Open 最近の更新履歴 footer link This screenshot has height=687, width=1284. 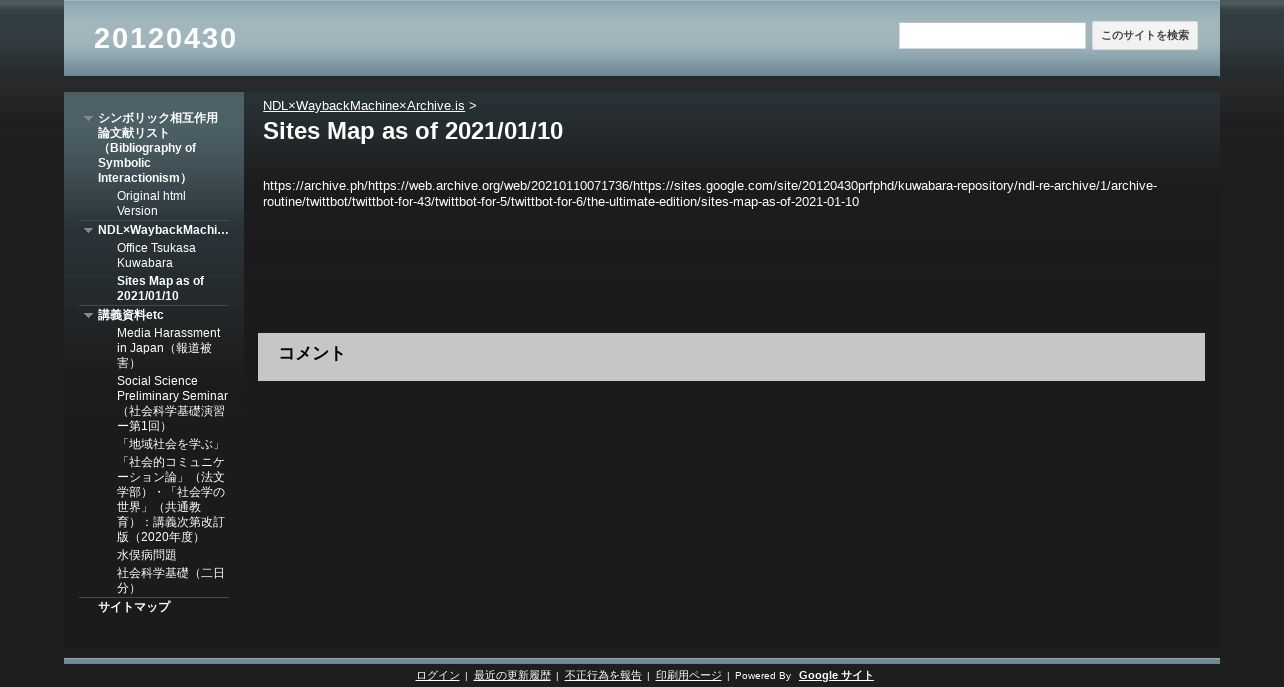click(x=512, y=676)
